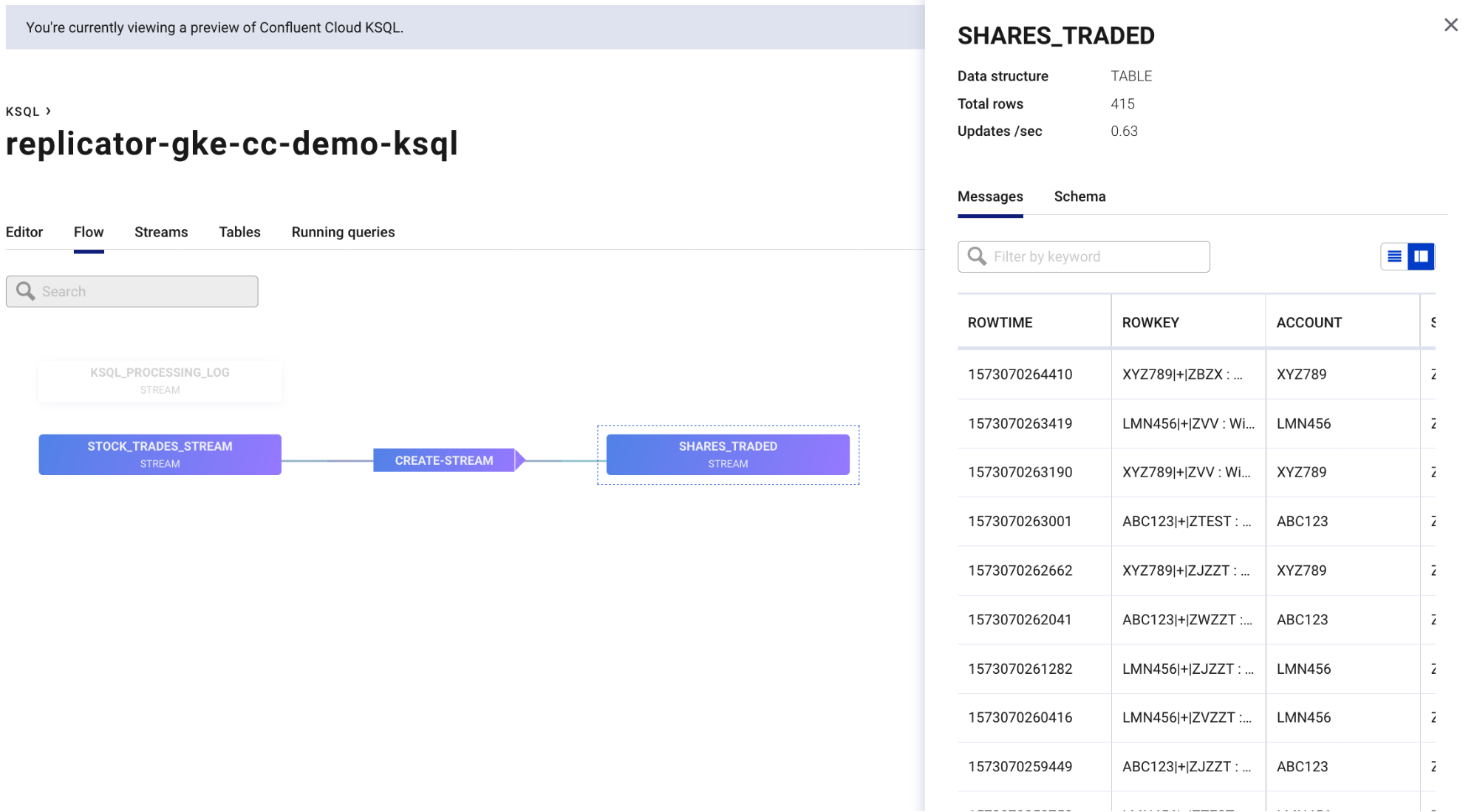Screen dimensions: 1477x812
Task: Click the Updates /sec value 0.63
Action: tap(1124, 132)
